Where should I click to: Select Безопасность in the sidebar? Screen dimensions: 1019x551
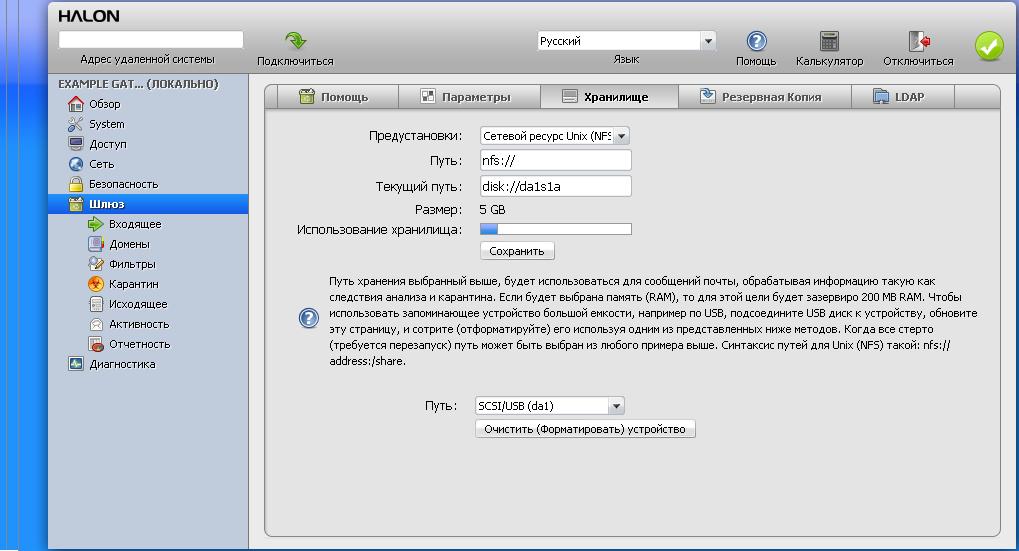pyautogui.click(x=123, y=184)
